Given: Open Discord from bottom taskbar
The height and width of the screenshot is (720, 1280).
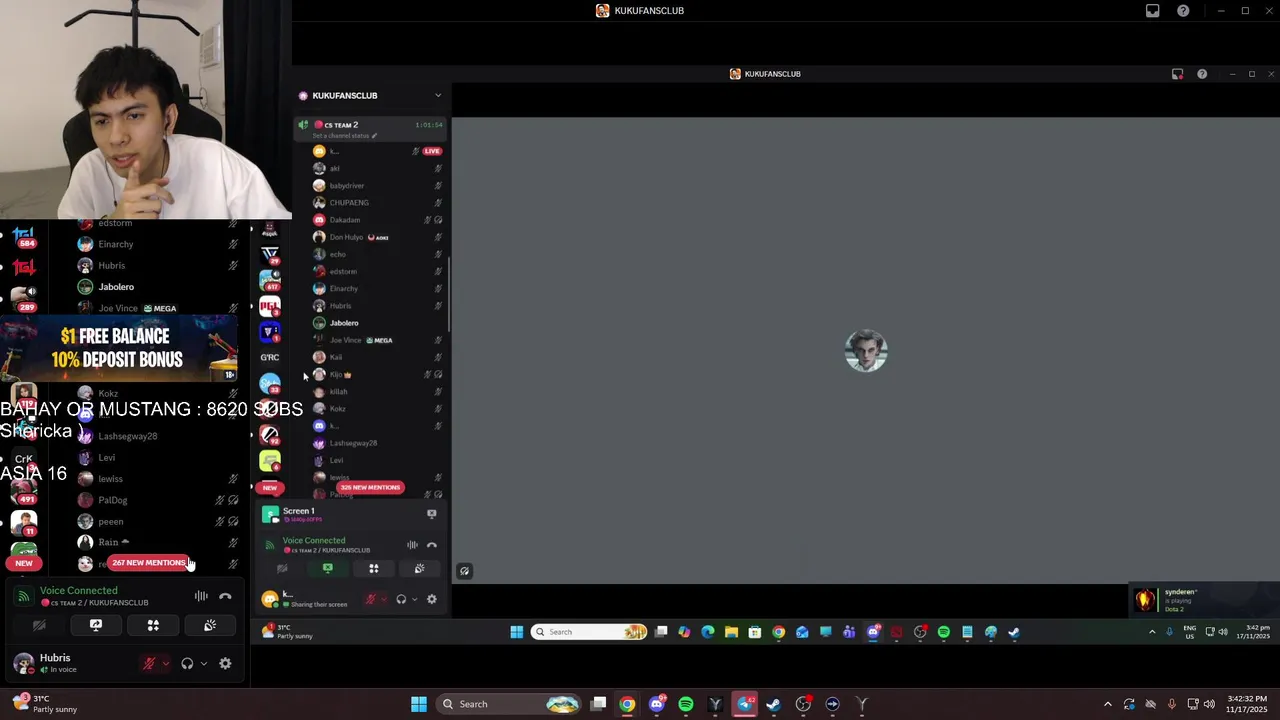Looking at the screenshot, I should tap(657, 704).
